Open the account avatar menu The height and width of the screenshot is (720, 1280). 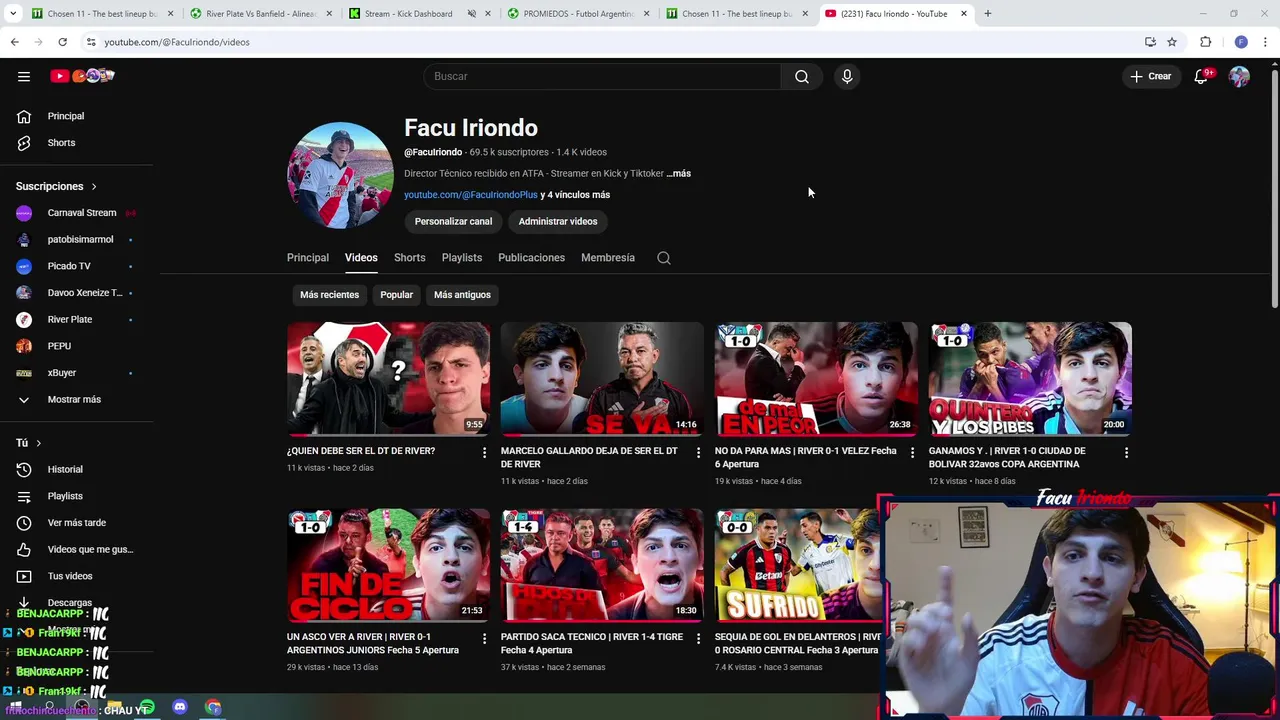pyautogui.click(x=1239, y=76)
